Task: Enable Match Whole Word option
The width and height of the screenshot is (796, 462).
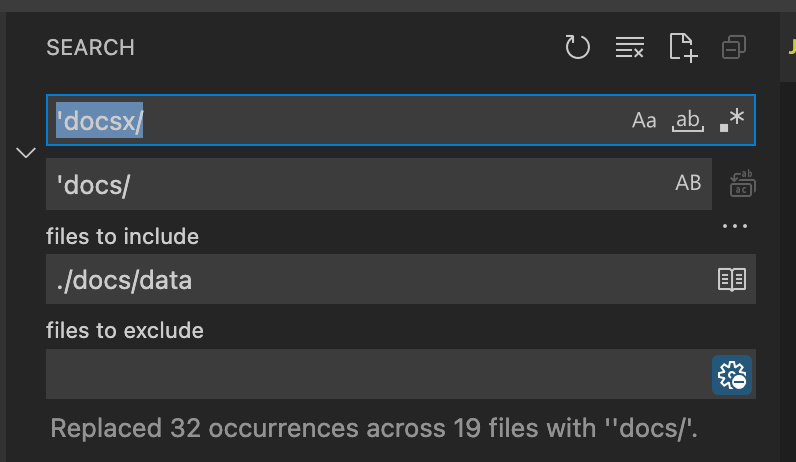Action: tap(688, 121)
